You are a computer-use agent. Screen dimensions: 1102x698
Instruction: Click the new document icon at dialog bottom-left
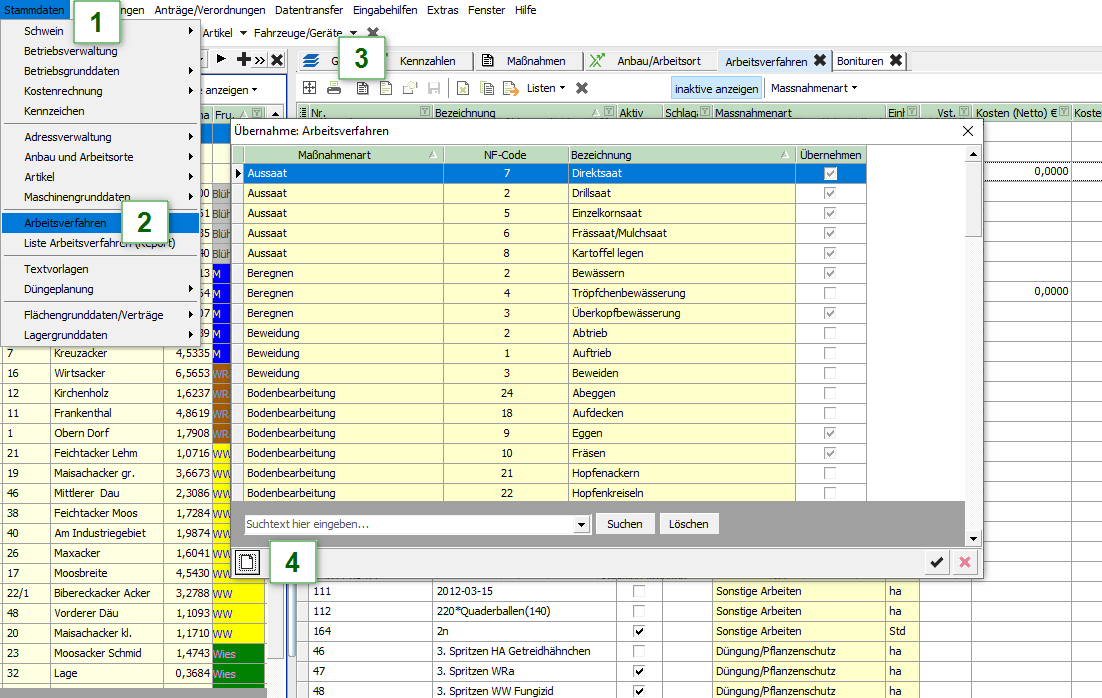tap(249, 563)
